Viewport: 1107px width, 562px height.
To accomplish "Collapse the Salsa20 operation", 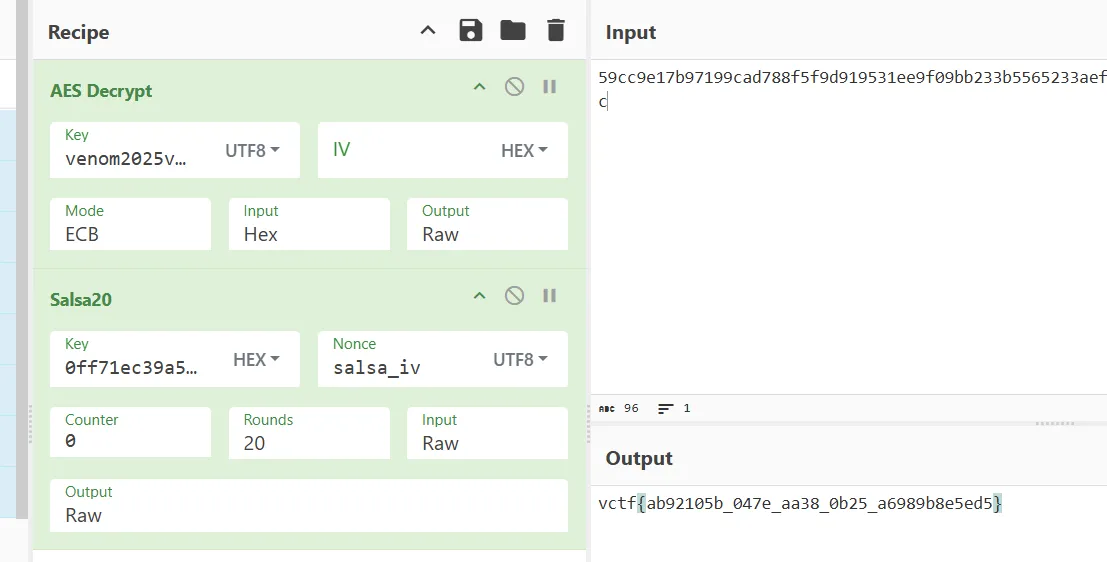I will tap(479, 296).
